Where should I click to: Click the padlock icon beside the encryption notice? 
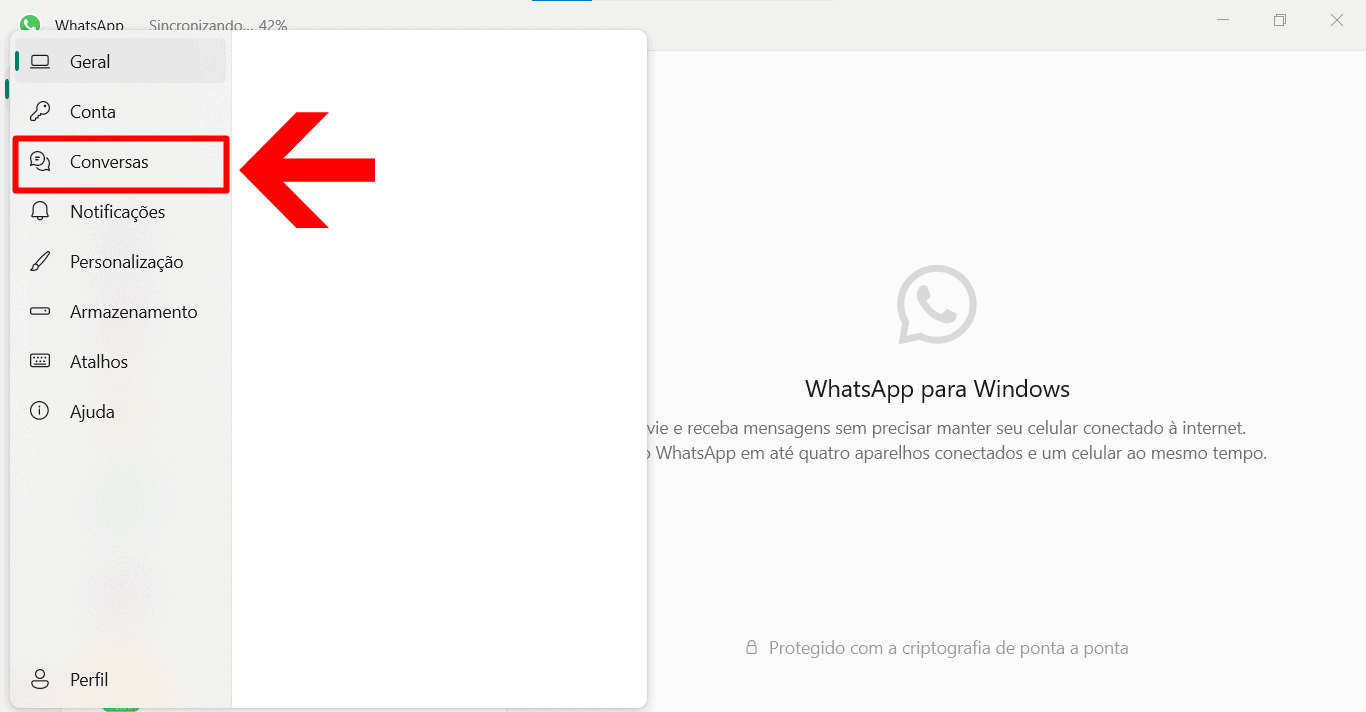pyautogui.click(x=752, y=648)
